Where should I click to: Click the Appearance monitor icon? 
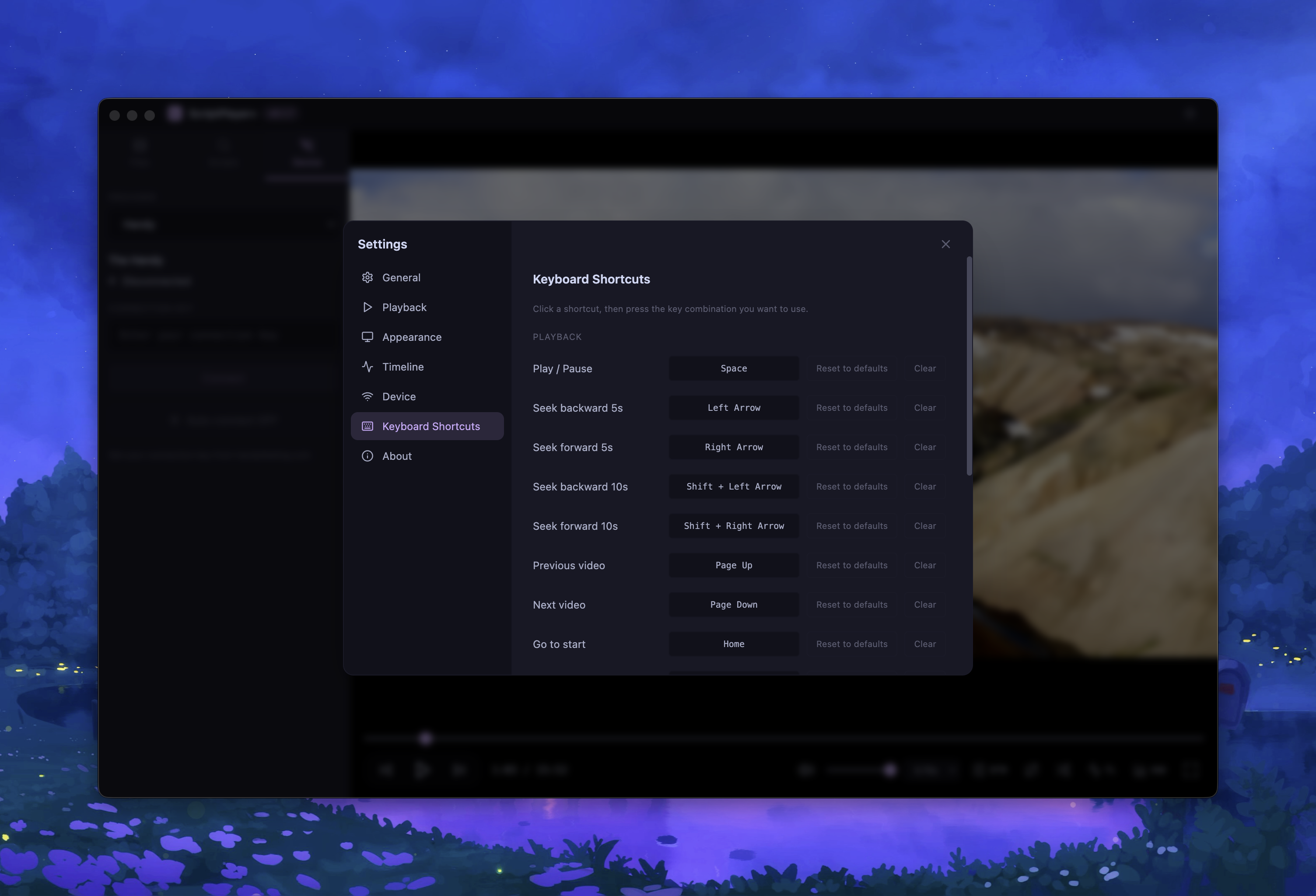pos(367,337)
